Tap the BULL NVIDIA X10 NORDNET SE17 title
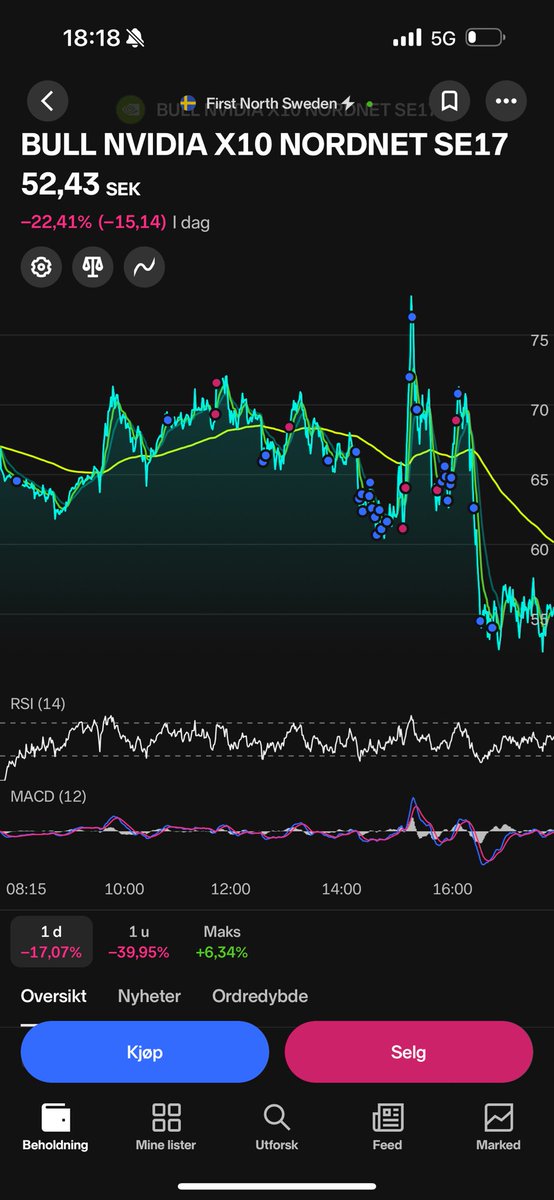Image resolution: width=554 pixels, height=1200 pixels. click(x=265, y=145)
